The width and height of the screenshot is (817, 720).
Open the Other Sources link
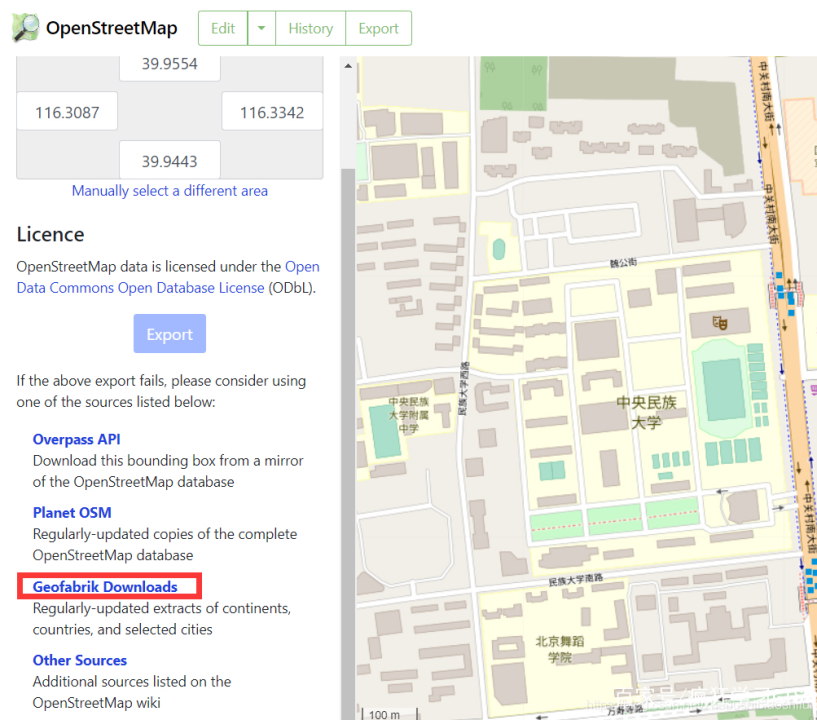[79, 660]
